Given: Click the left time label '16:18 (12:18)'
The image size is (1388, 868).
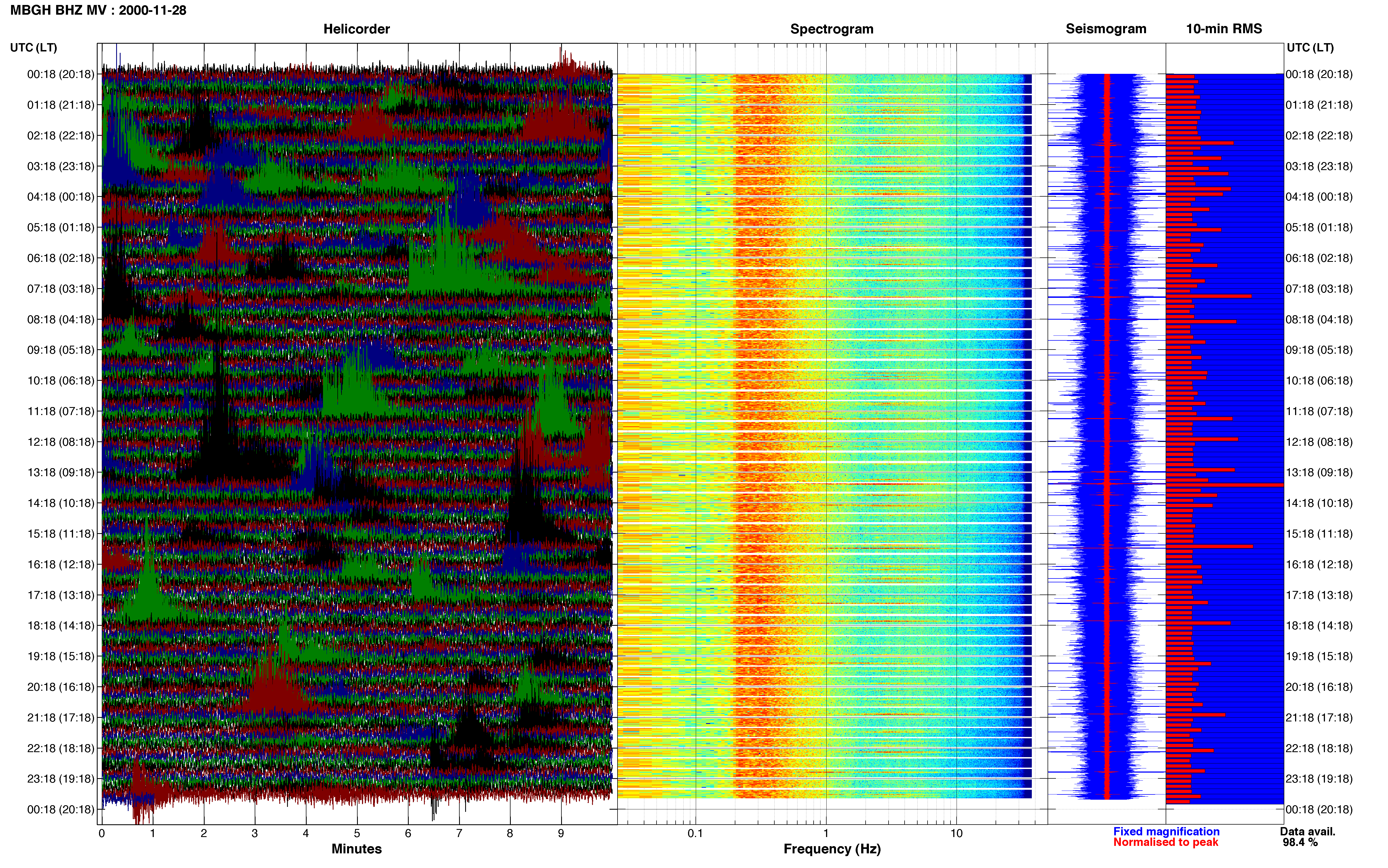Looking at the screenshot, I should coord(61,564).
